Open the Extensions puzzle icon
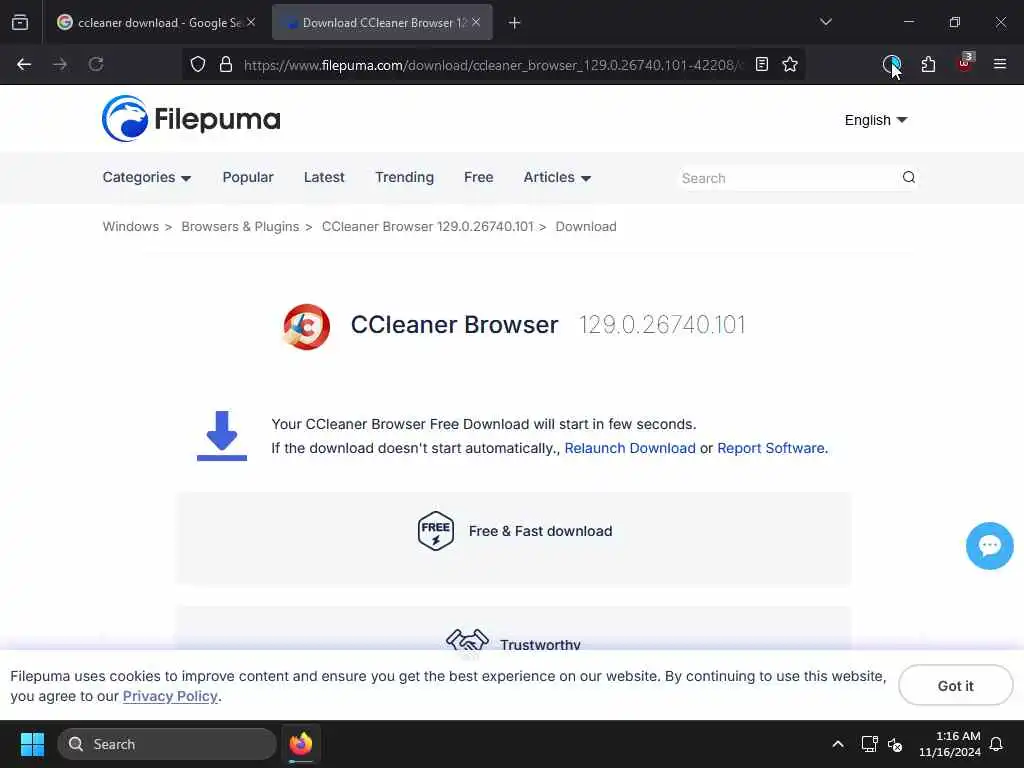1024x768 pixels. (x=928, y=64)
